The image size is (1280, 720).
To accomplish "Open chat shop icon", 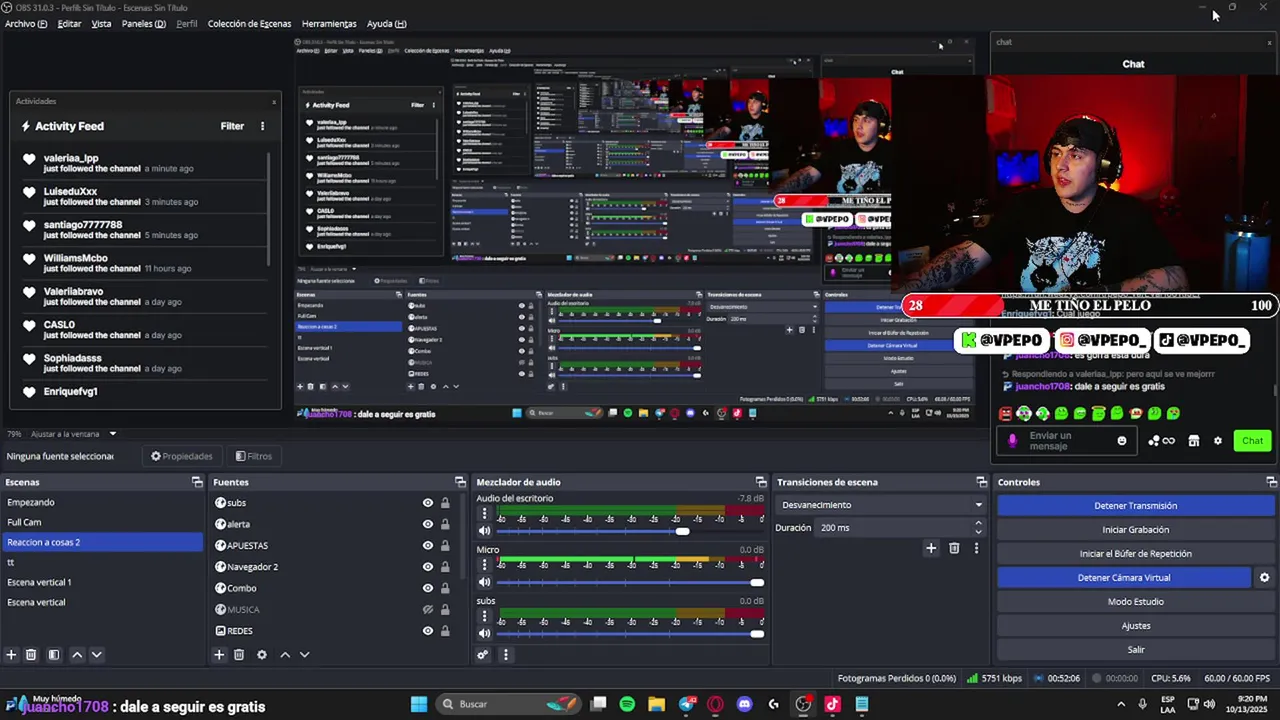I will point(1193,441).
